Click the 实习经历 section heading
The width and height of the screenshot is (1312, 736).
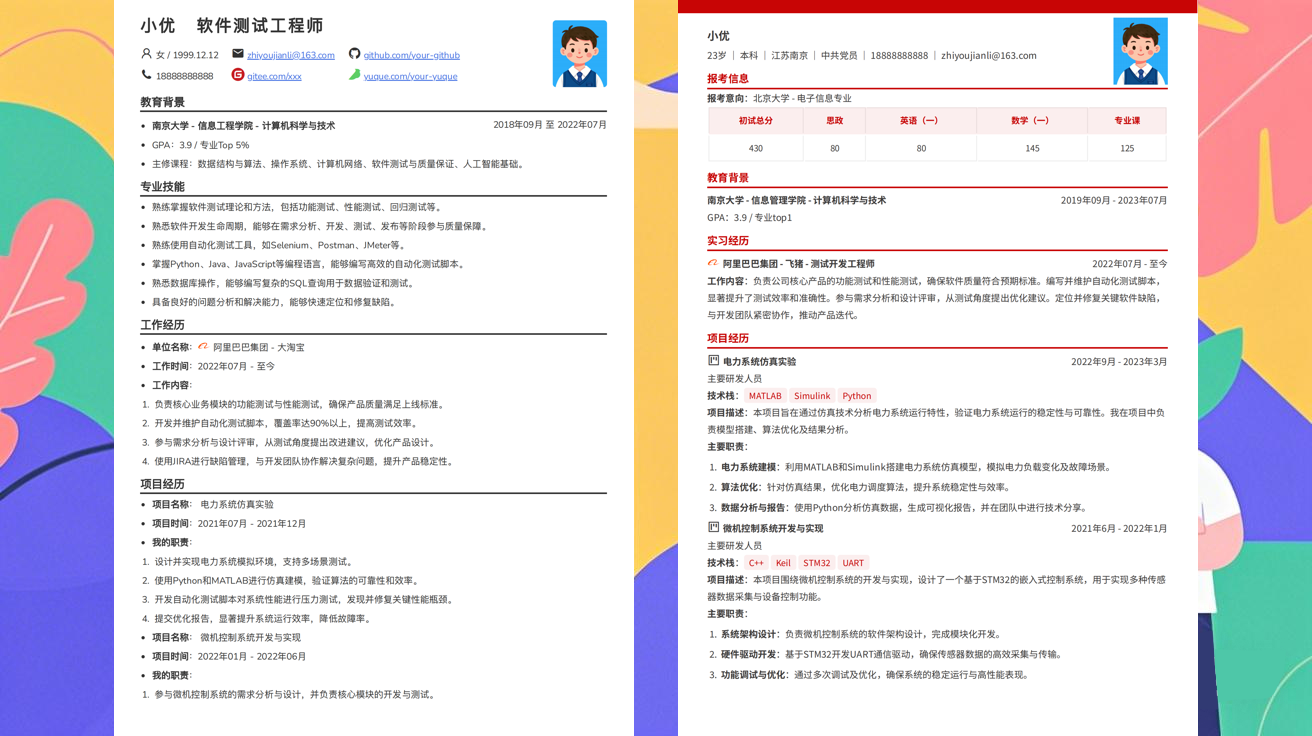click(728, 241)
